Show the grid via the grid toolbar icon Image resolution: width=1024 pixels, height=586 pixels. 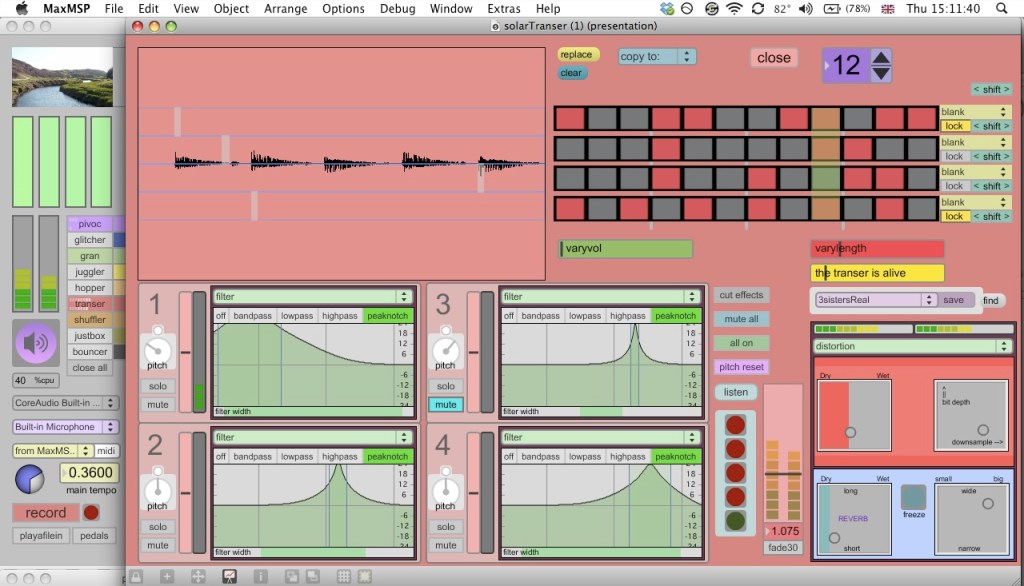(343, 575)
